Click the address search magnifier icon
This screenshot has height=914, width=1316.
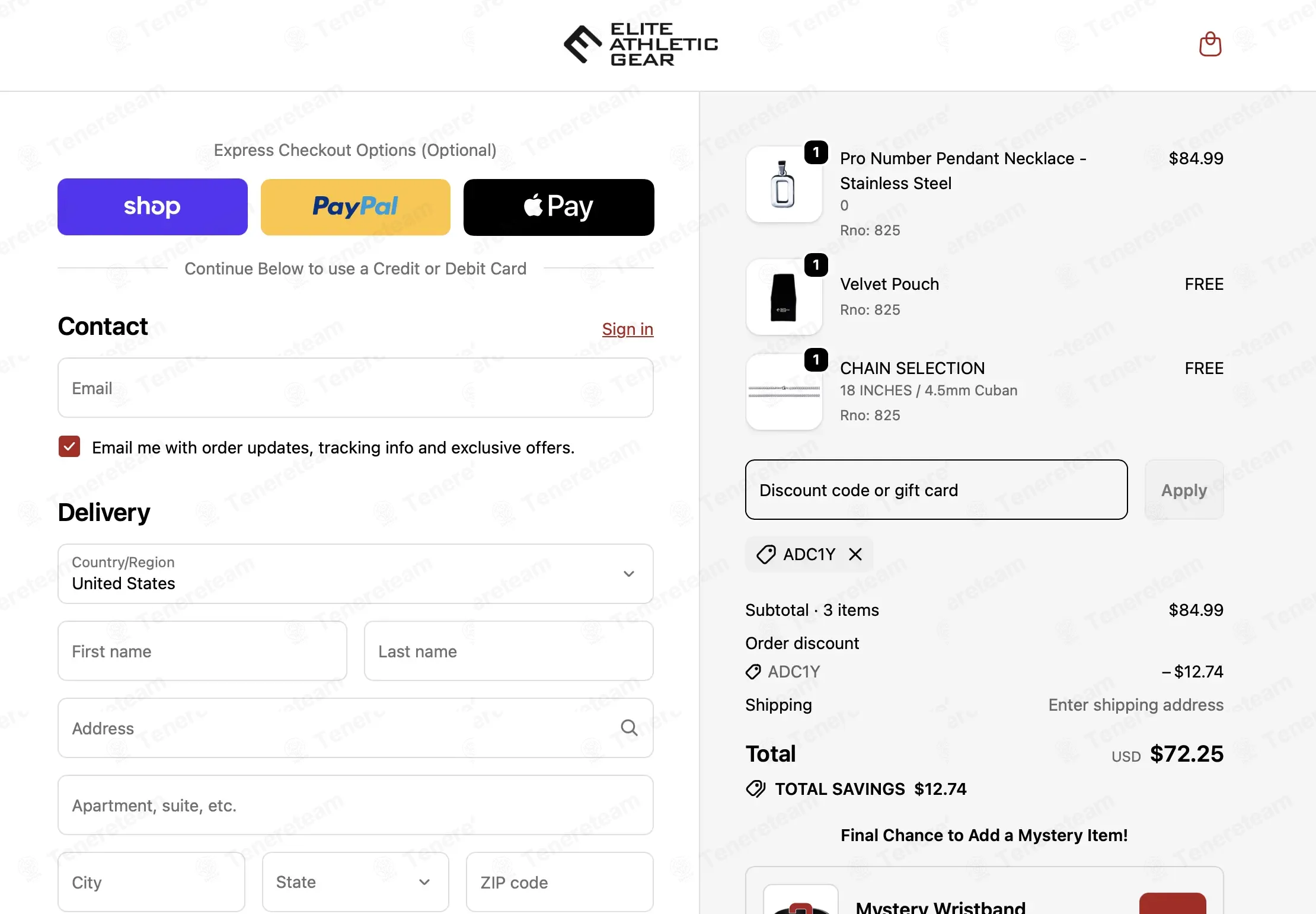click(629, 728)
